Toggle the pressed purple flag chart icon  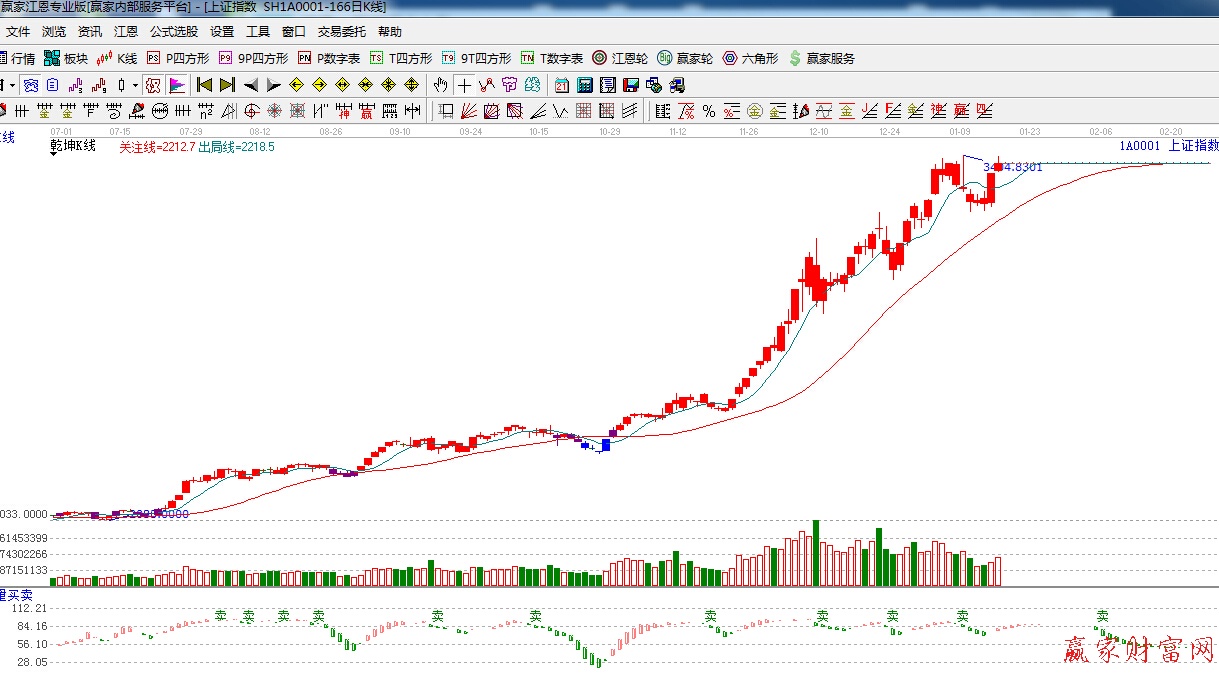[176, 85]
